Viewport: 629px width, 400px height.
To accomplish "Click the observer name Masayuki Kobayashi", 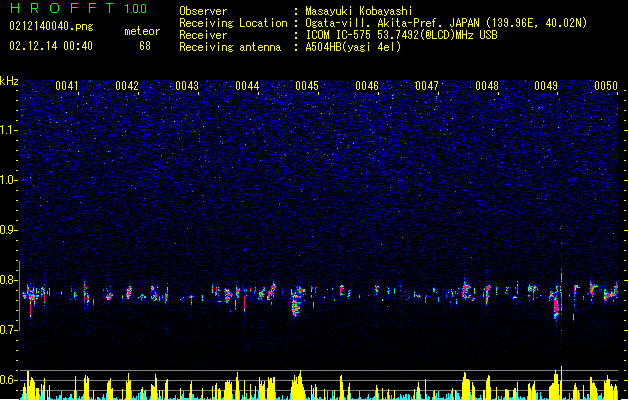I will click(x=359, y=11).
